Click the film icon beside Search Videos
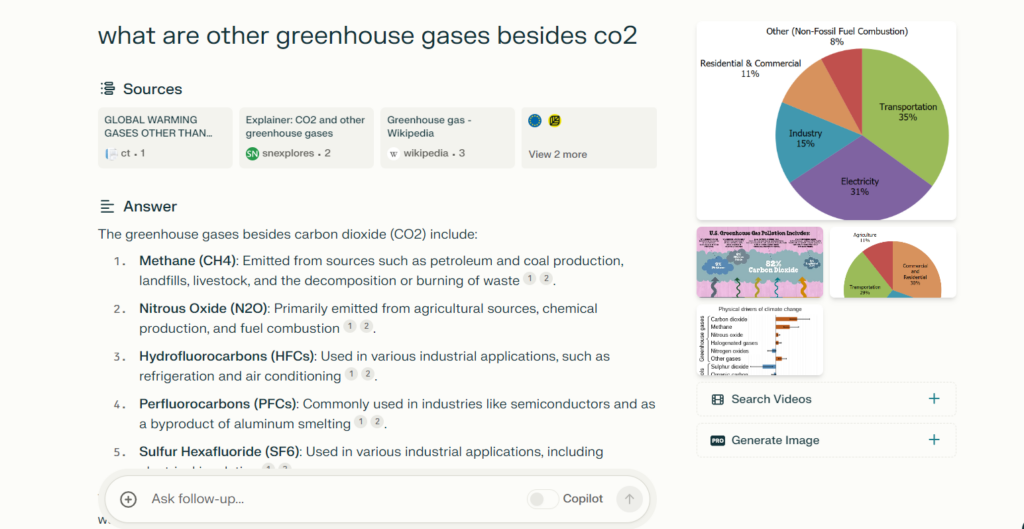Screen dimensions: 1024x529 coord(718,399)
